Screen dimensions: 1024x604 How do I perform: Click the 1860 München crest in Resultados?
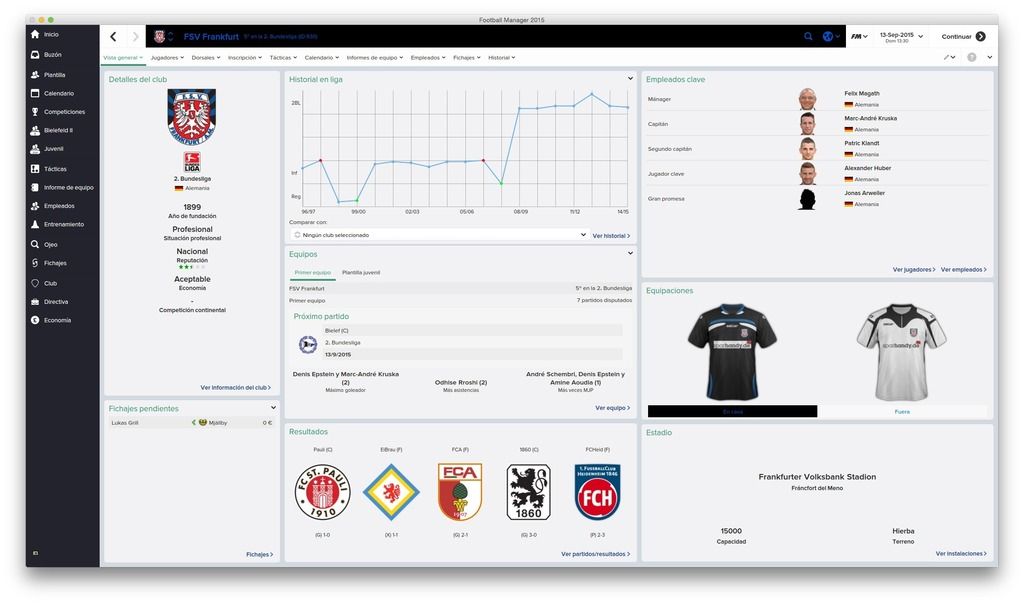click(x=528, y=492)
